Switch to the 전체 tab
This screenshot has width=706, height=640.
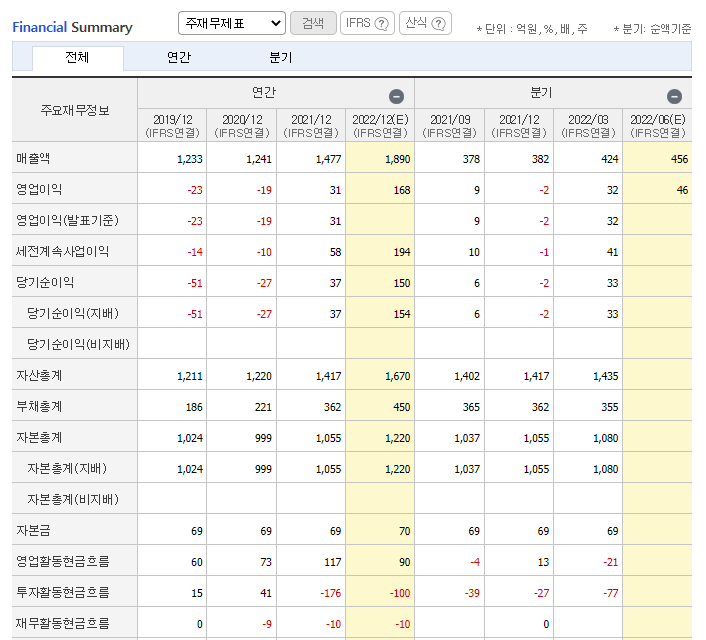(x=77, y=58)
